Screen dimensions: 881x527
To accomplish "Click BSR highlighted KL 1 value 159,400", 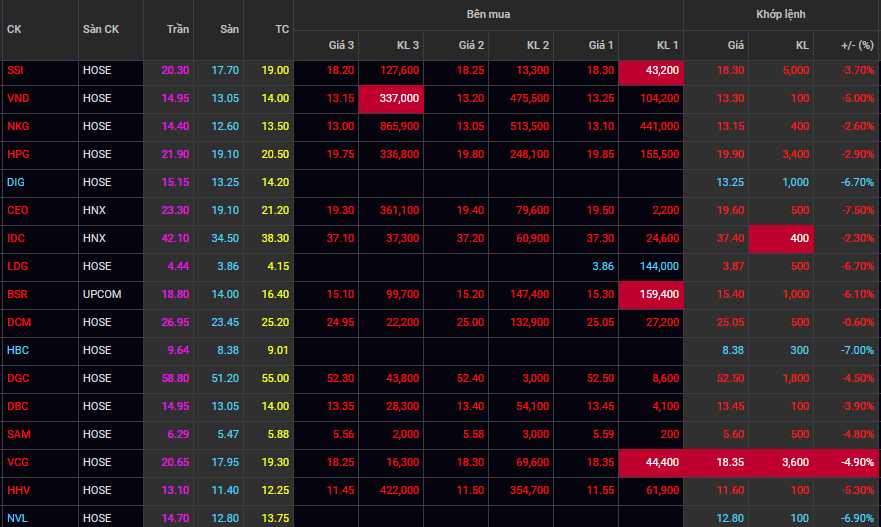I will (x=651, y=294).
